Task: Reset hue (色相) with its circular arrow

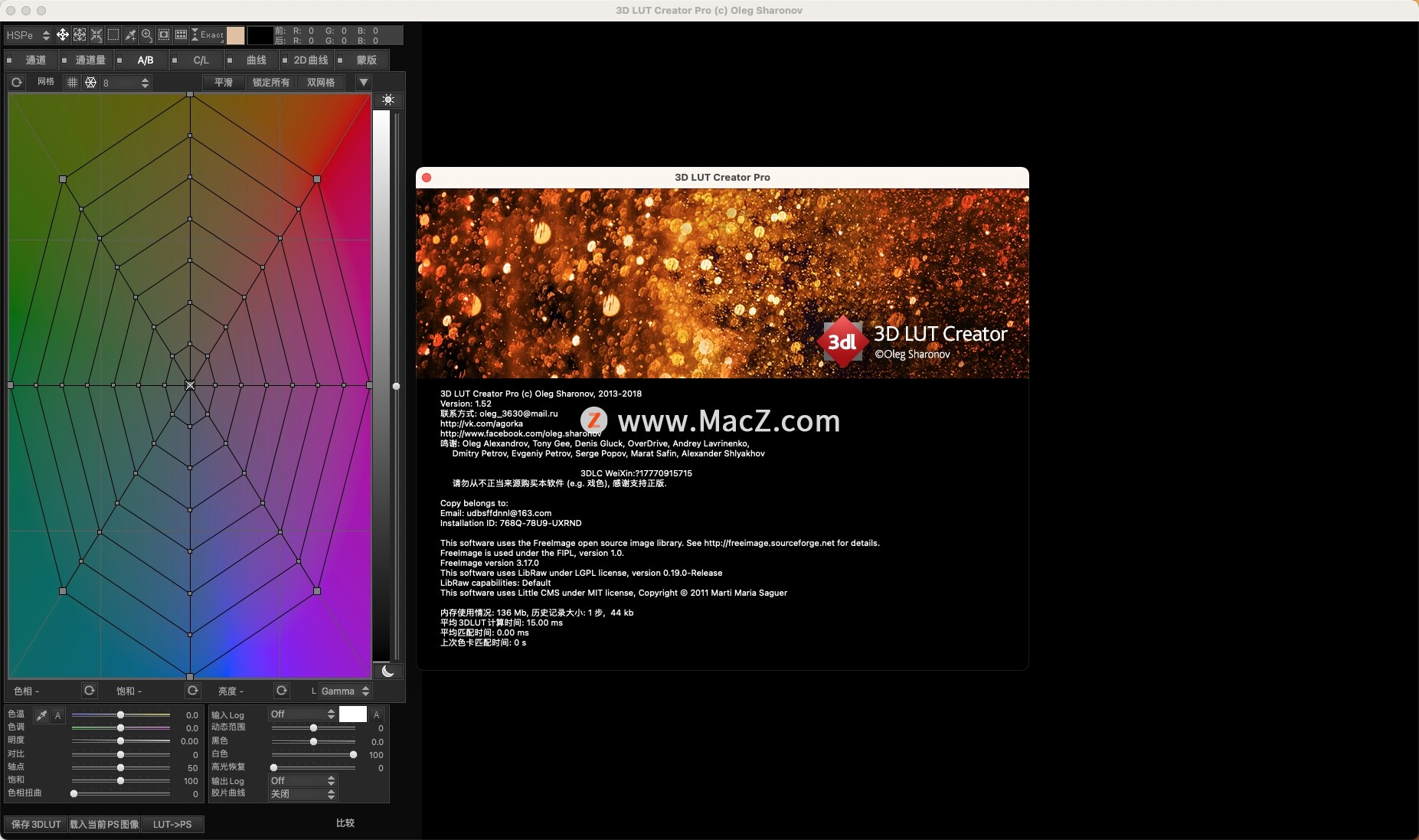Action: 90,691
